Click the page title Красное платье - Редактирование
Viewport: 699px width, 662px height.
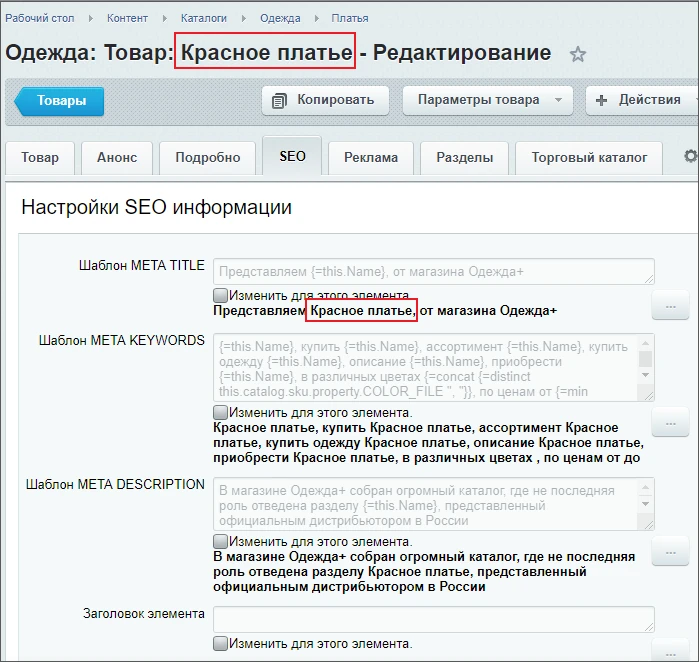coord(366,53)
